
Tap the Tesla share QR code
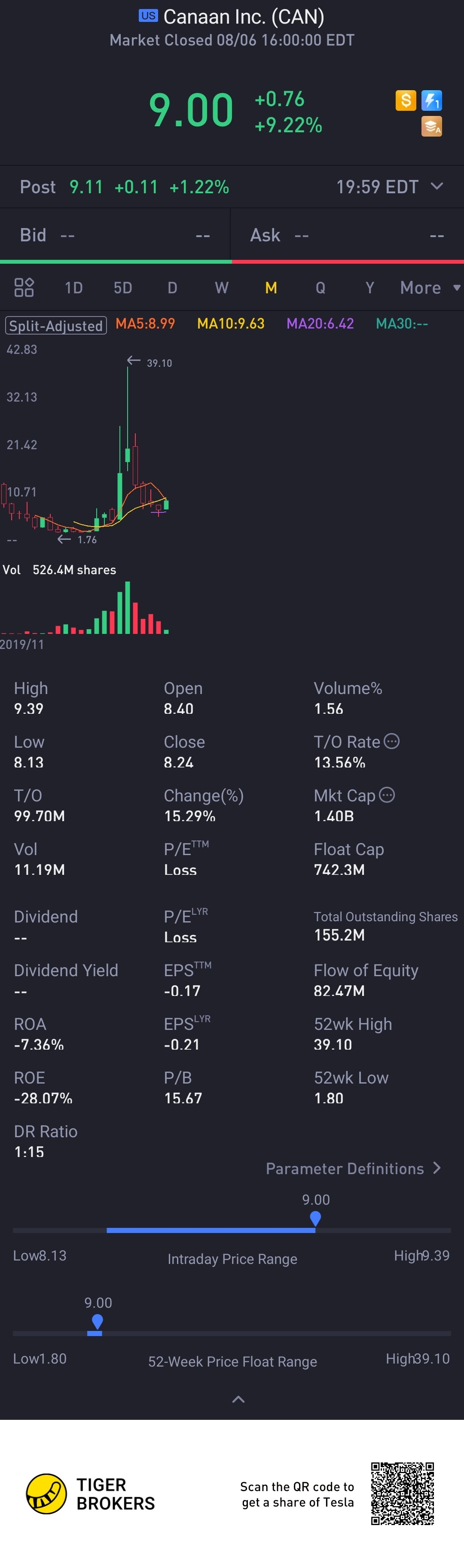tap(403, 1494)
